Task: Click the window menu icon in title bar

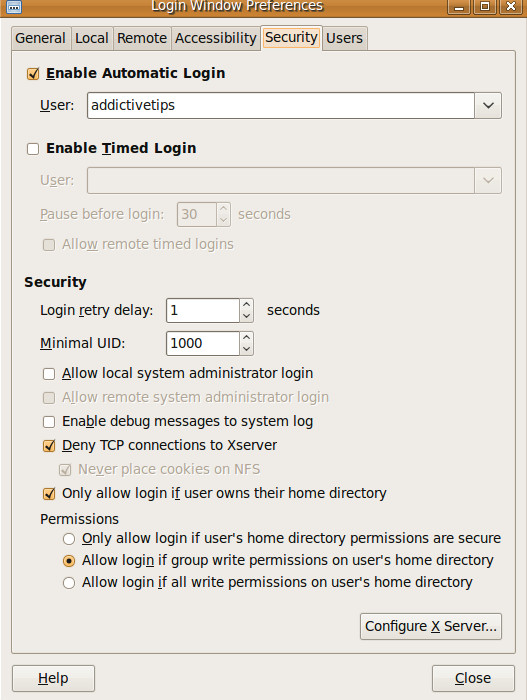Action: coord(14,7)
